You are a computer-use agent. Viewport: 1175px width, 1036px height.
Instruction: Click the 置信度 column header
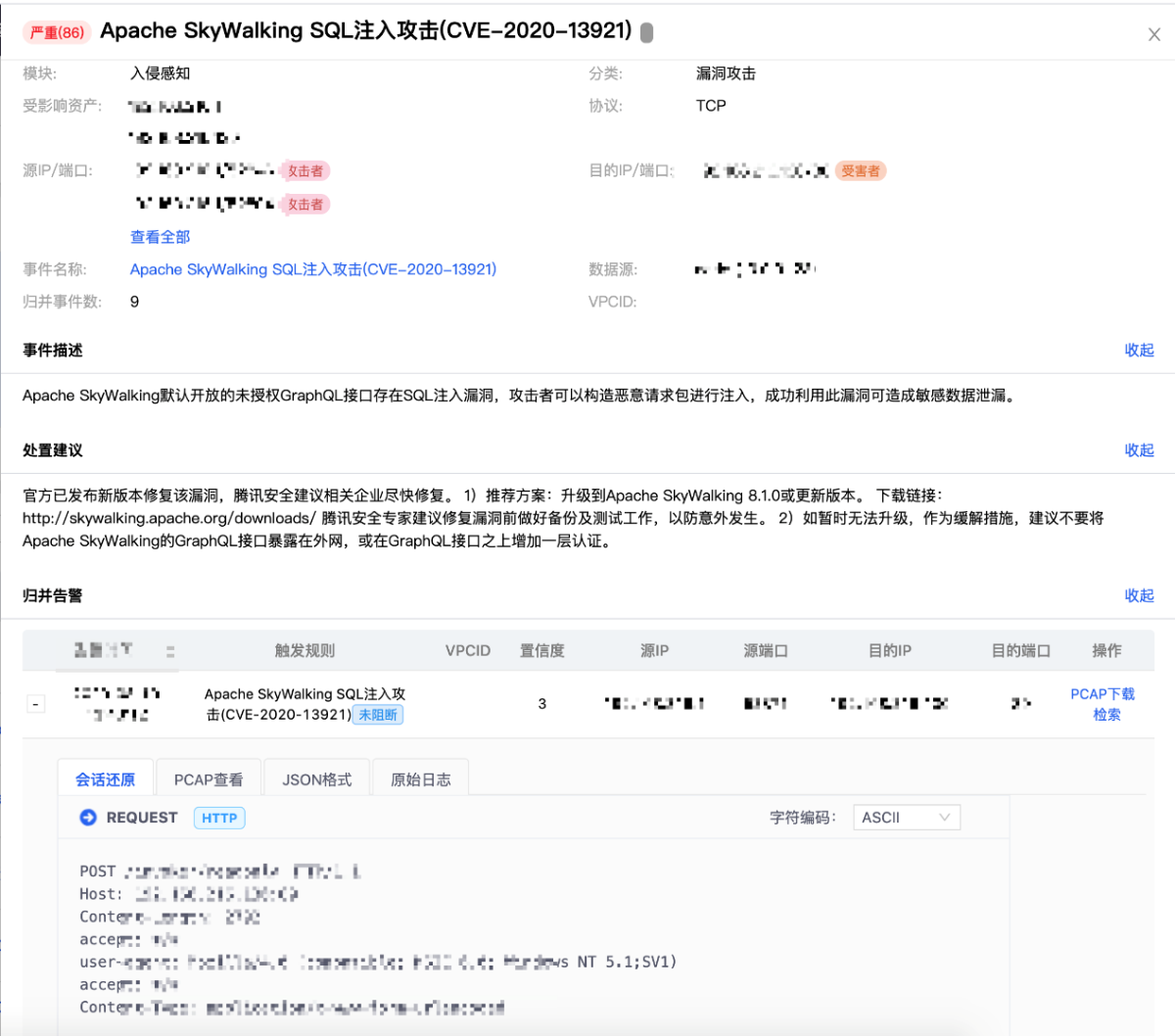point(541,651)
